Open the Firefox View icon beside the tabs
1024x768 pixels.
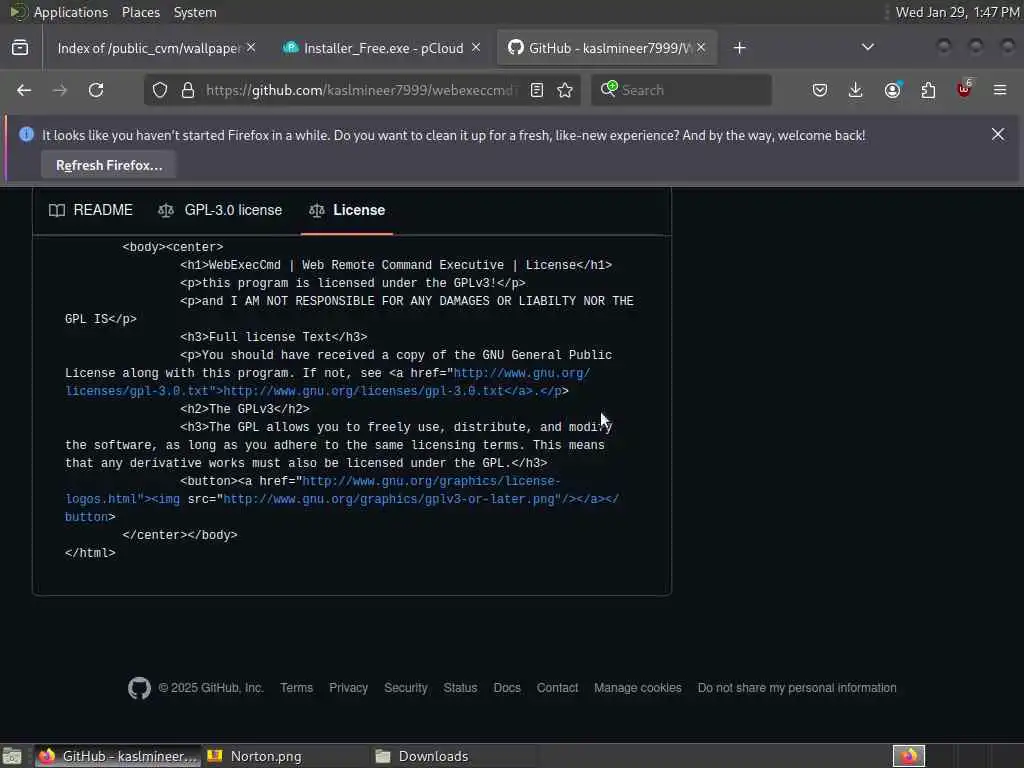(20, 48)
